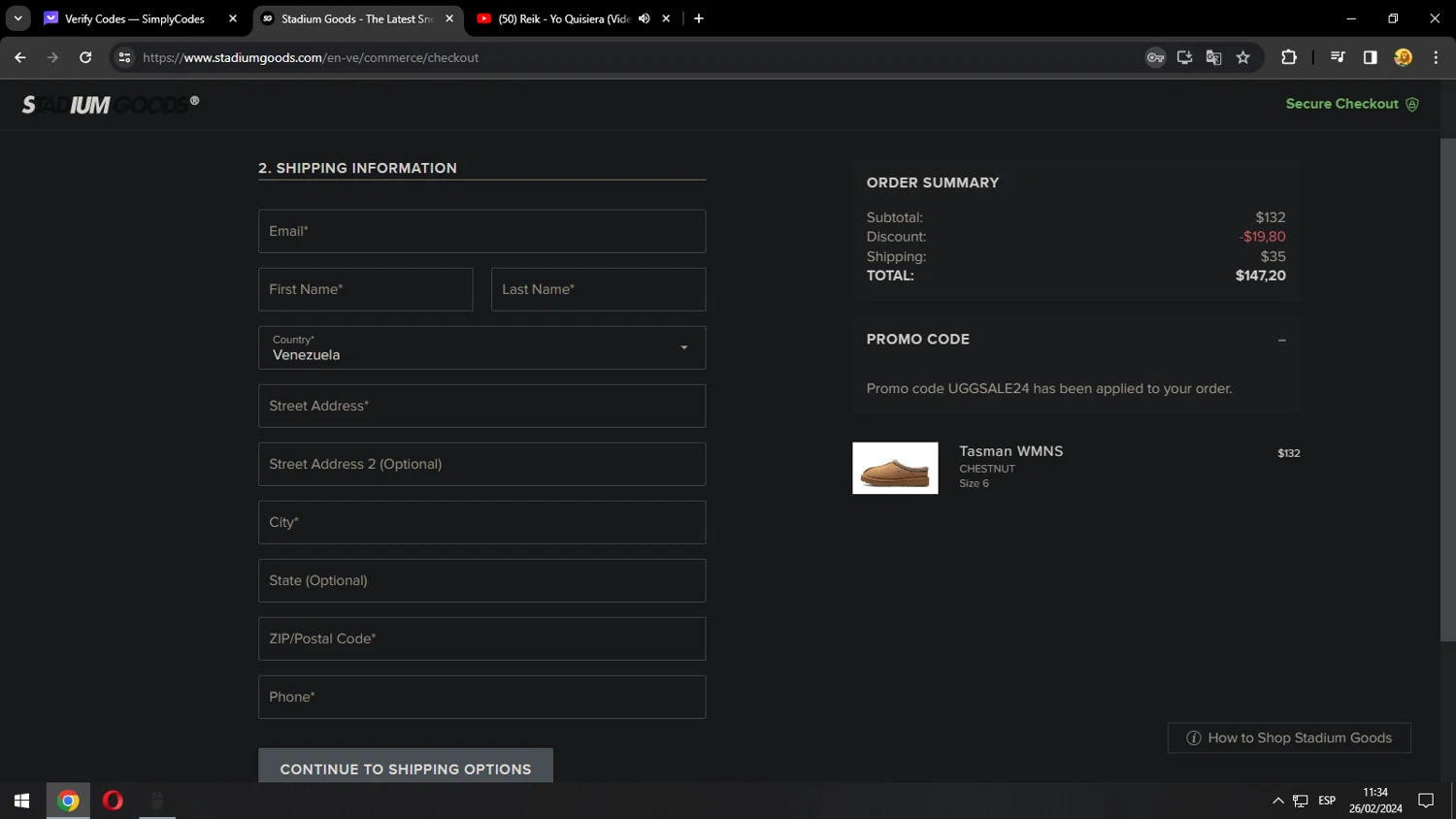This screenshot has height=819, width=1456.
Task: Collapse the Promo Code section
Action: [1281, 340]
